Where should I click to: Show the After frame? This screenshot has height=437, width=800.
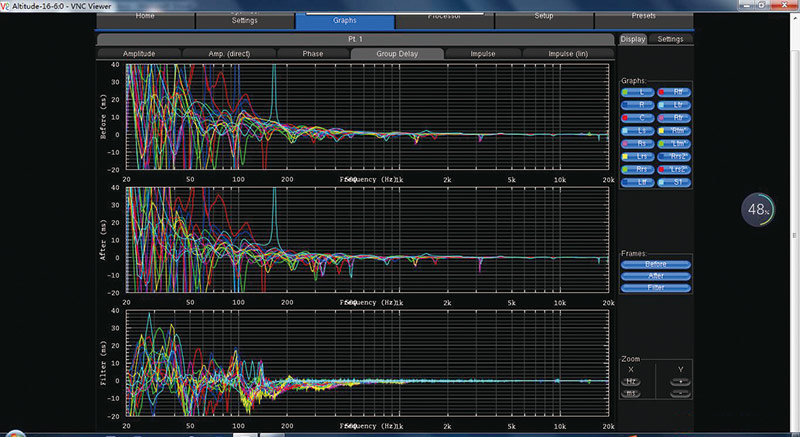656,276
